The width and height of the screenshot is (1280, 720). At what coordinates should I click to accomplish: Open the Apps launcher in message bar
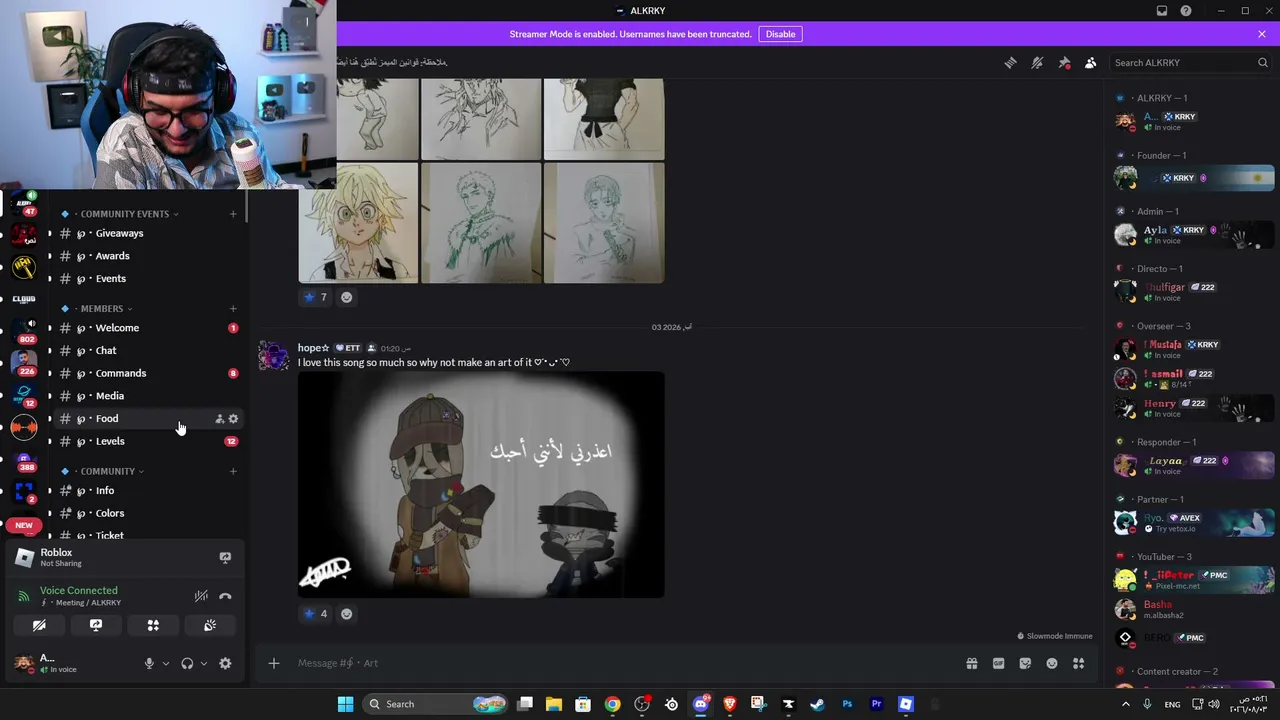1079,663
